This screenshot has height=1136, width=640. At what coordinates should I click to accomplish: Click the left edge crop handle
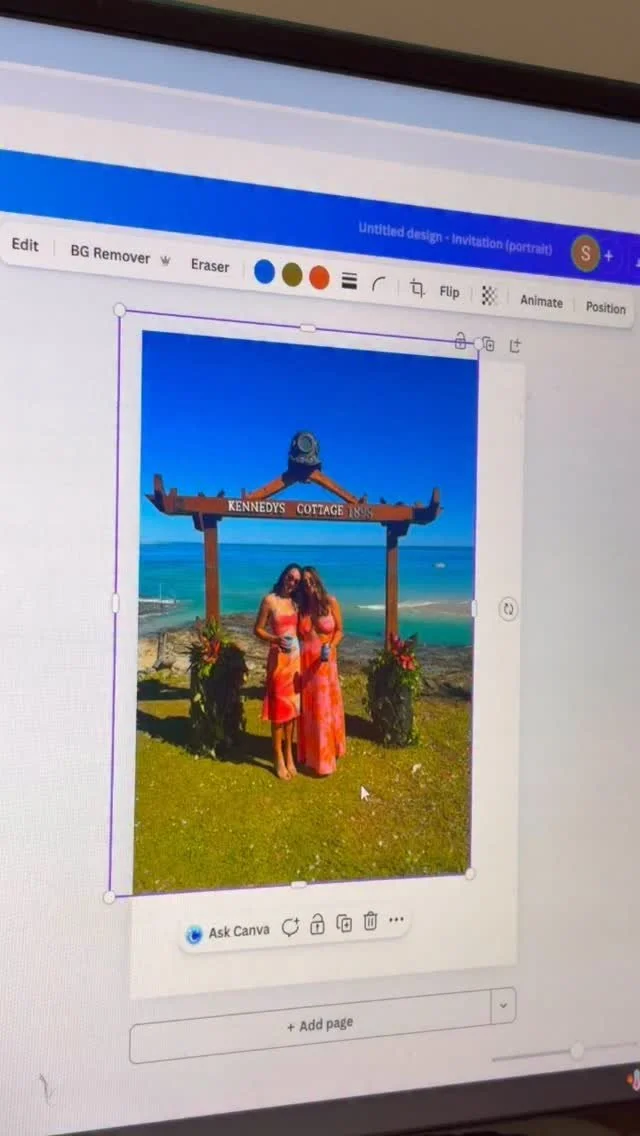[115, 603]
